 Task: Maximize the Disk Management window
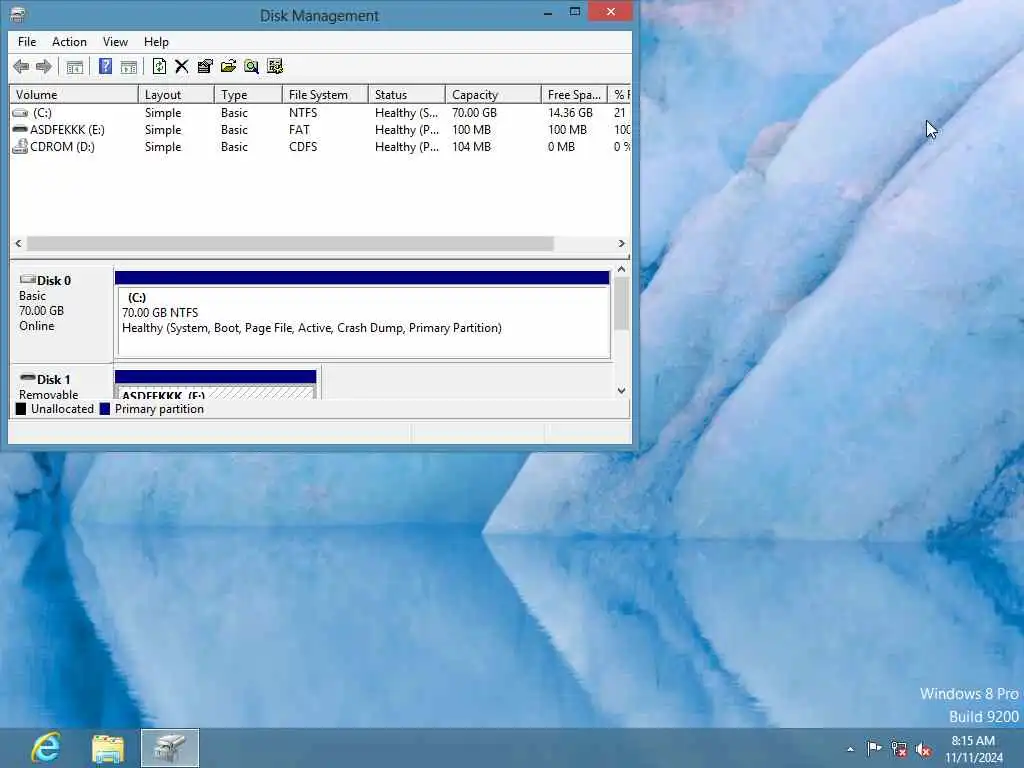[575, 12]
